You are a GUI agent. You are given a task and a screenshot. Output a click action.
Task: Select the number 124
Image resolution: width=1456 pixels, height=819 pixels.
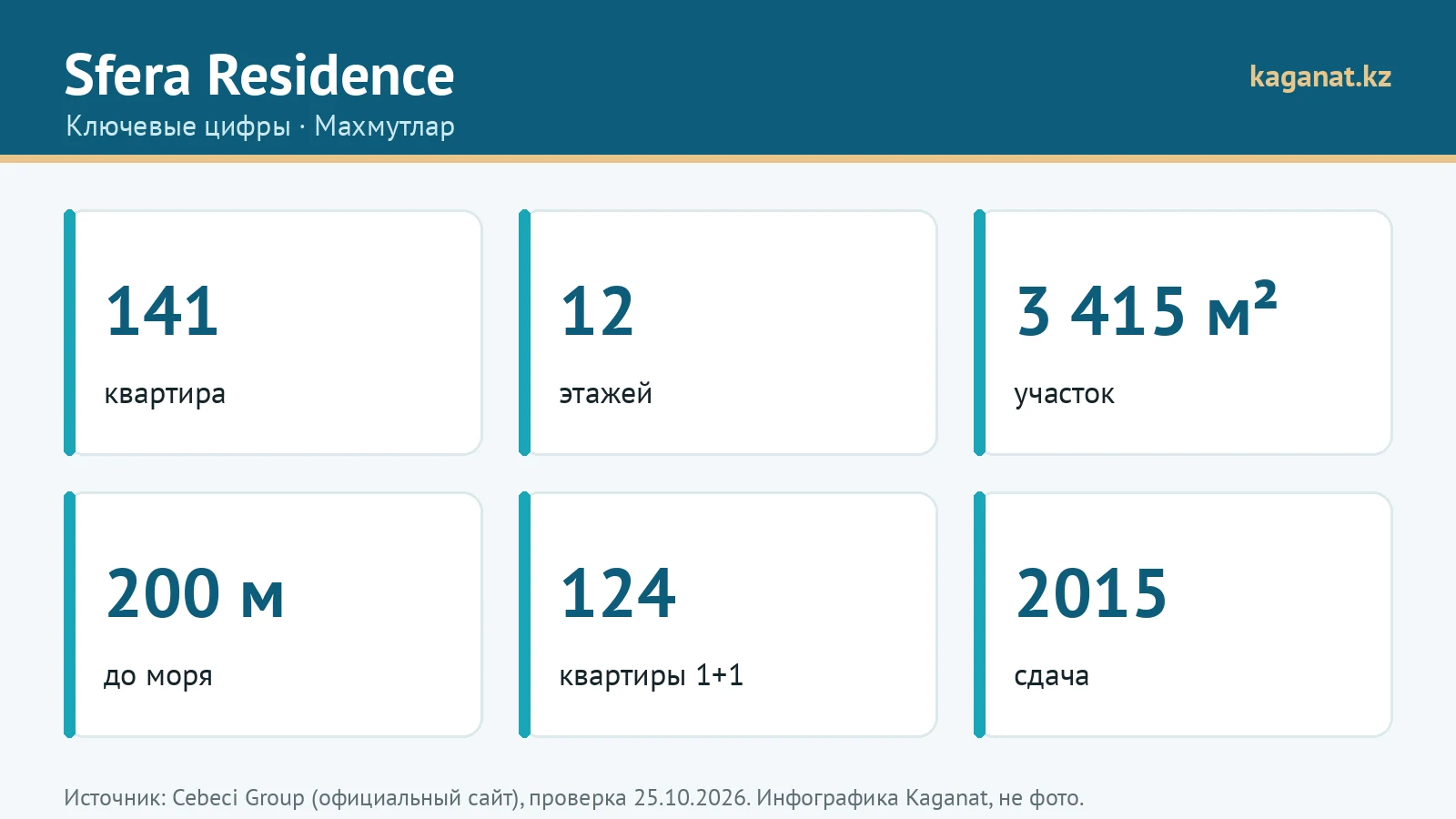click(619, 593)
